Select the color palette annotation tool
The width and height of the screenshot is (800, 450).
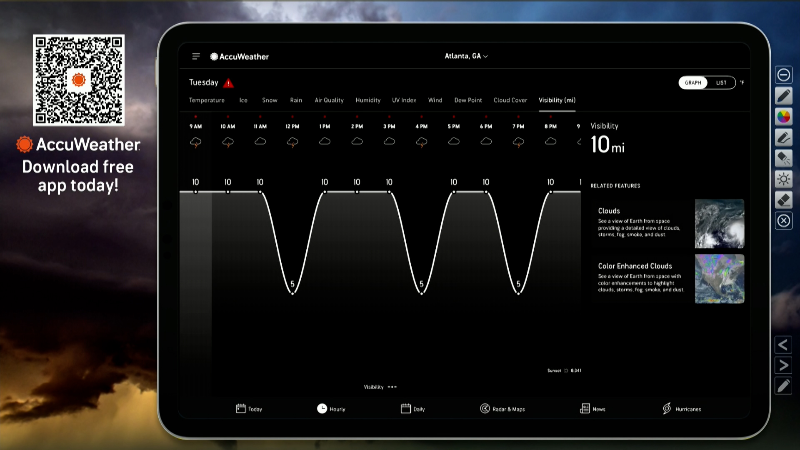coord(784,116)
